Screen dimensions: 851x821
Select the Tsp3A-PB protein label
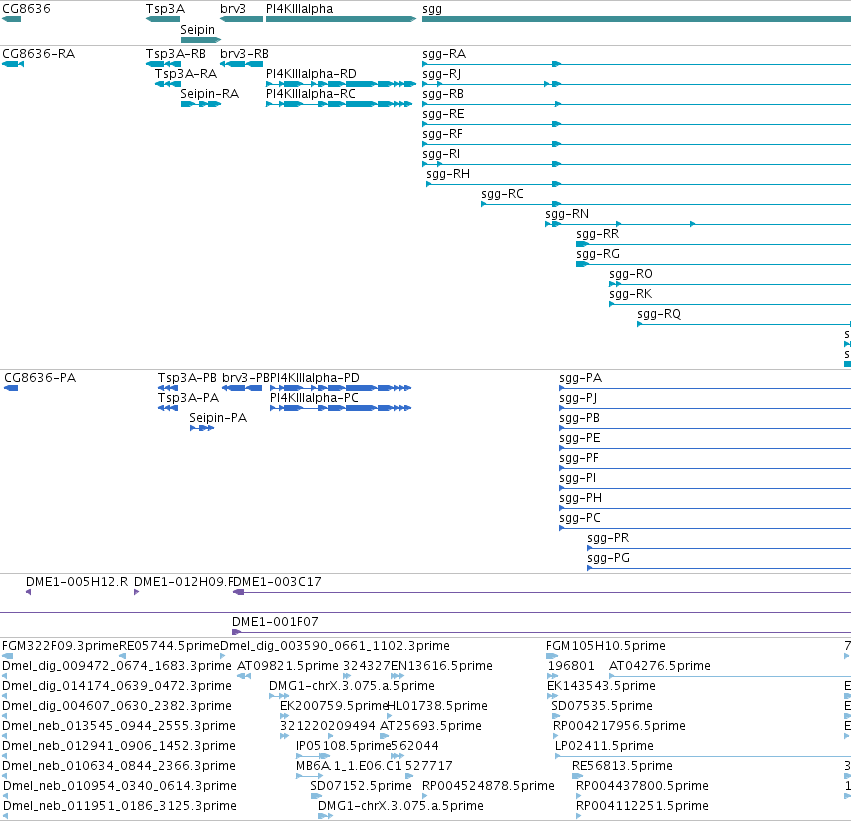(x=187, y=378)
